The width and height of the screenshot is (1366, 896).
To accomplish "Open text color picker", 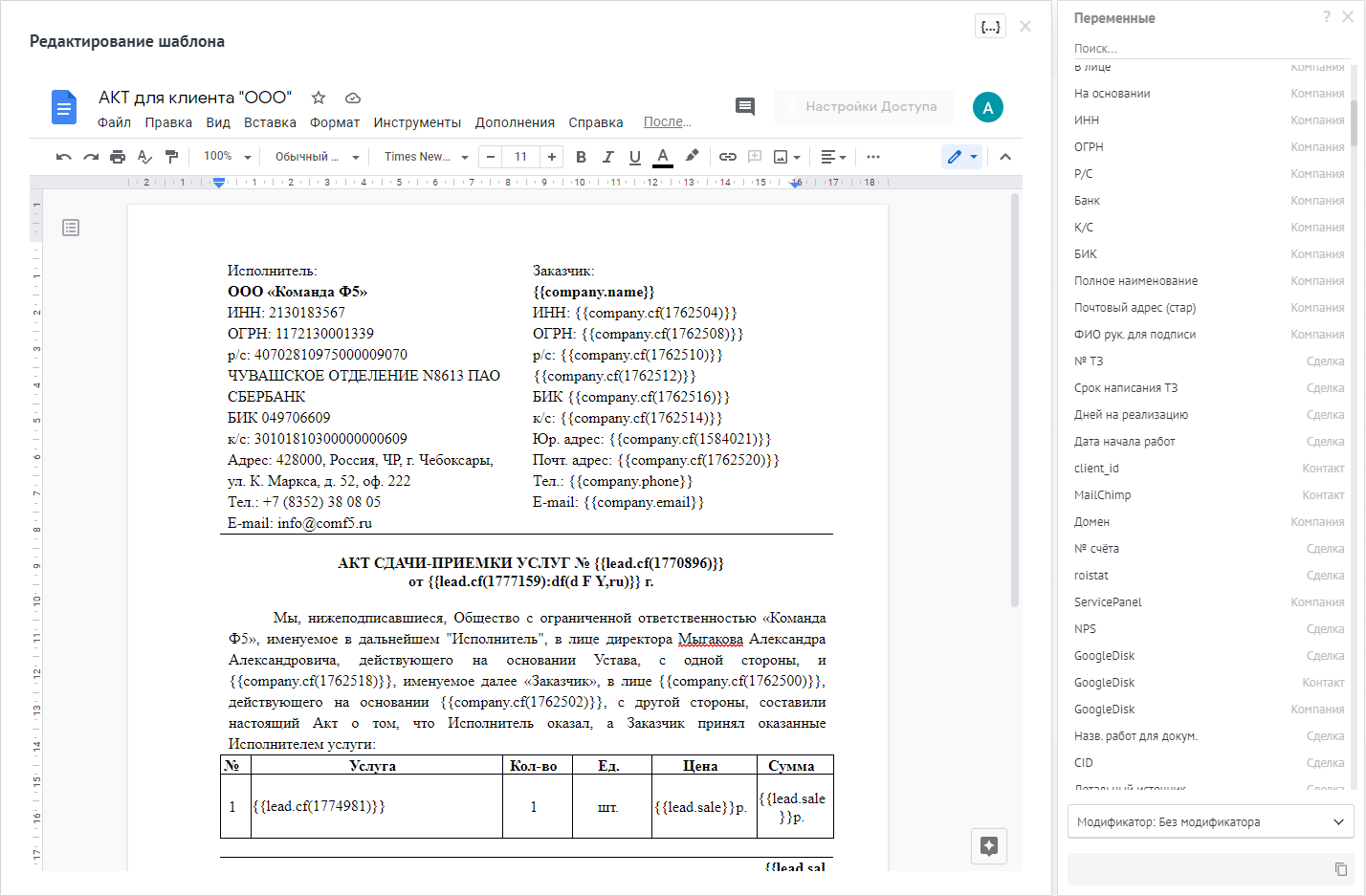I will point(663,157).
